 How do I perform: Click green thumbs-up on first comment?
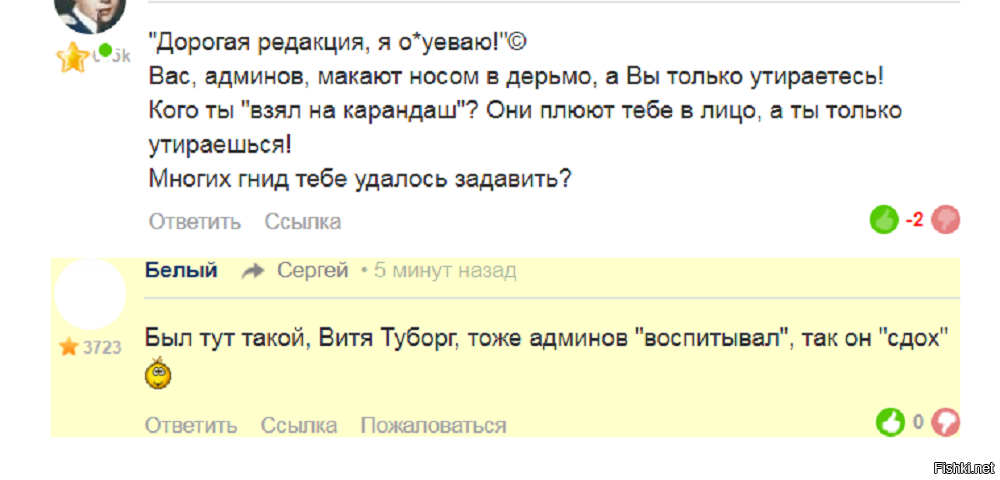[884, 219]
